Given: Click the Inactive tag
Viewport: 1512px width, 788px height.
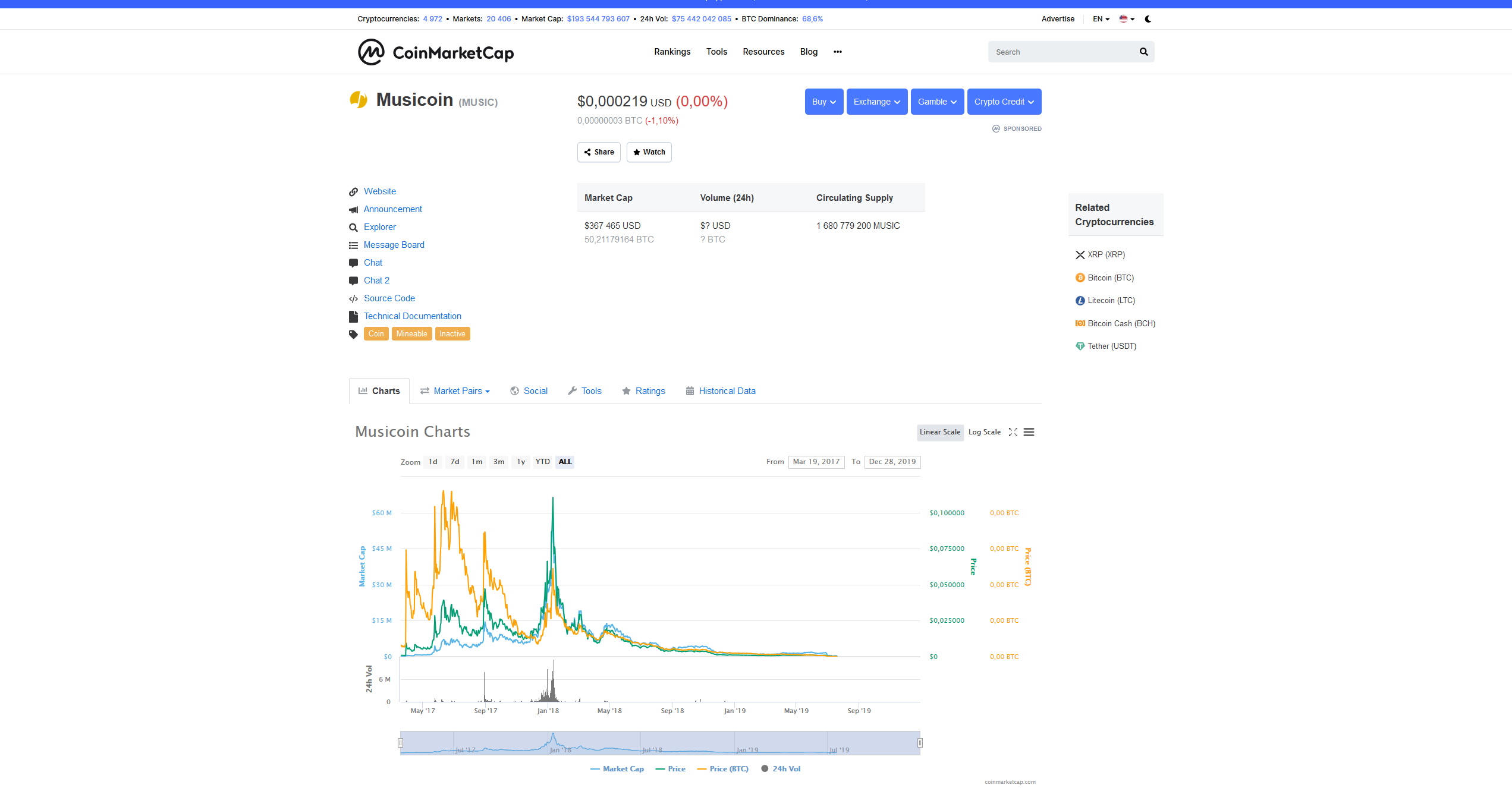Looking at the screenshot, I should [452, 334].
